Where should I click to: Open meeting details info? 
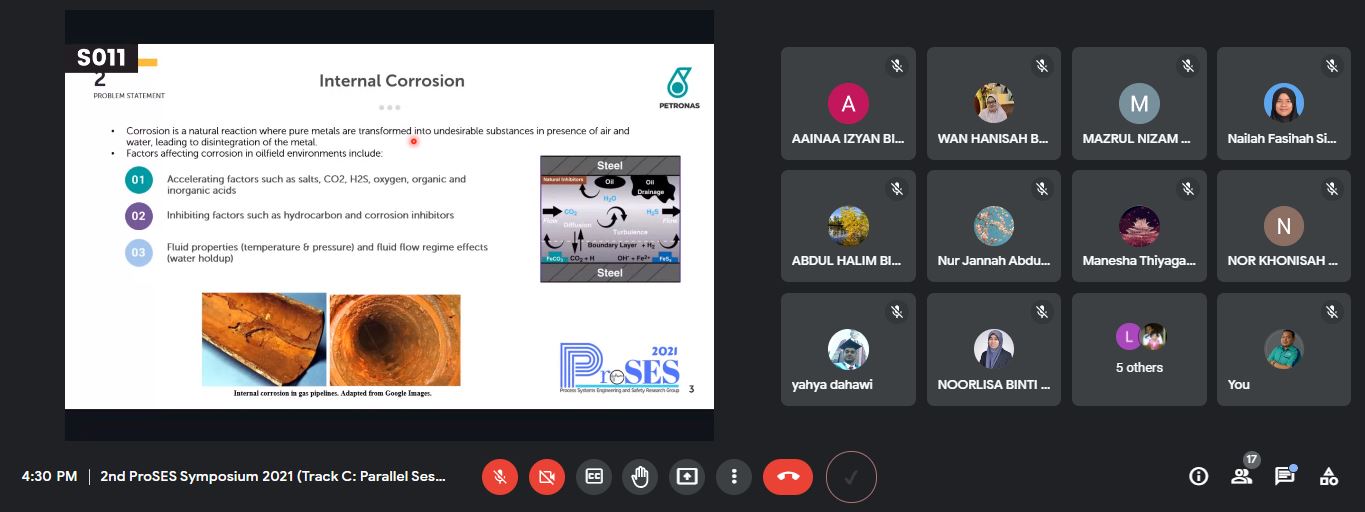coord(1198,476)
